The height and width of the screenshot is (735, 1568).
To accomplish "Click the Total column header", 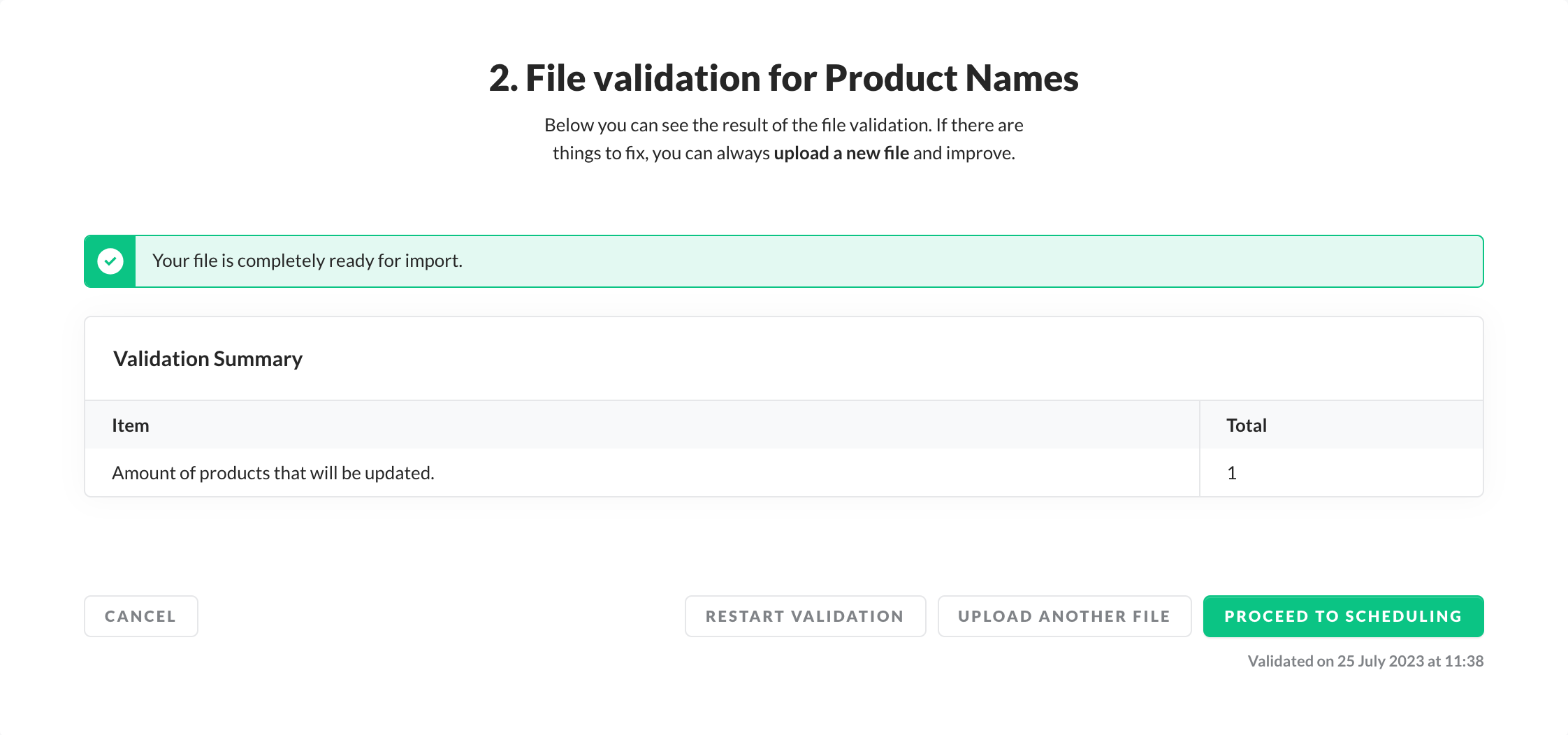I will pyautogui.click(x=1247, y=425).
